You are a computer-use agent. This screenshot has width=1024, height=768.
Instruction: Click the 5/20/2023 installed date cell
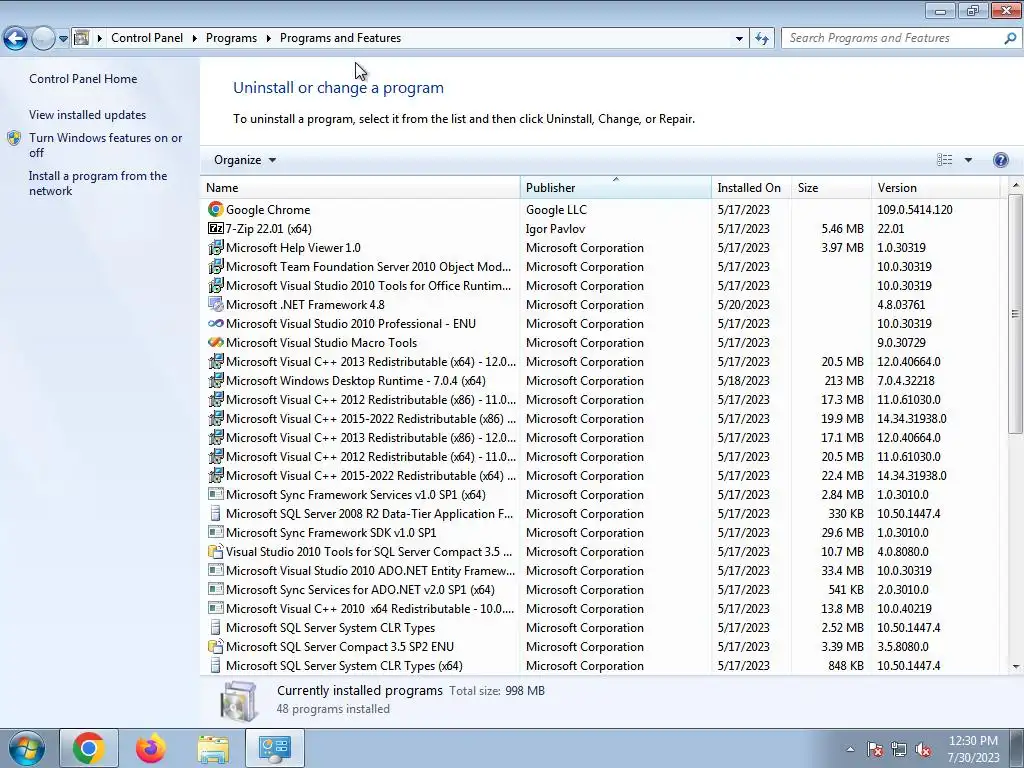[743, 304]
